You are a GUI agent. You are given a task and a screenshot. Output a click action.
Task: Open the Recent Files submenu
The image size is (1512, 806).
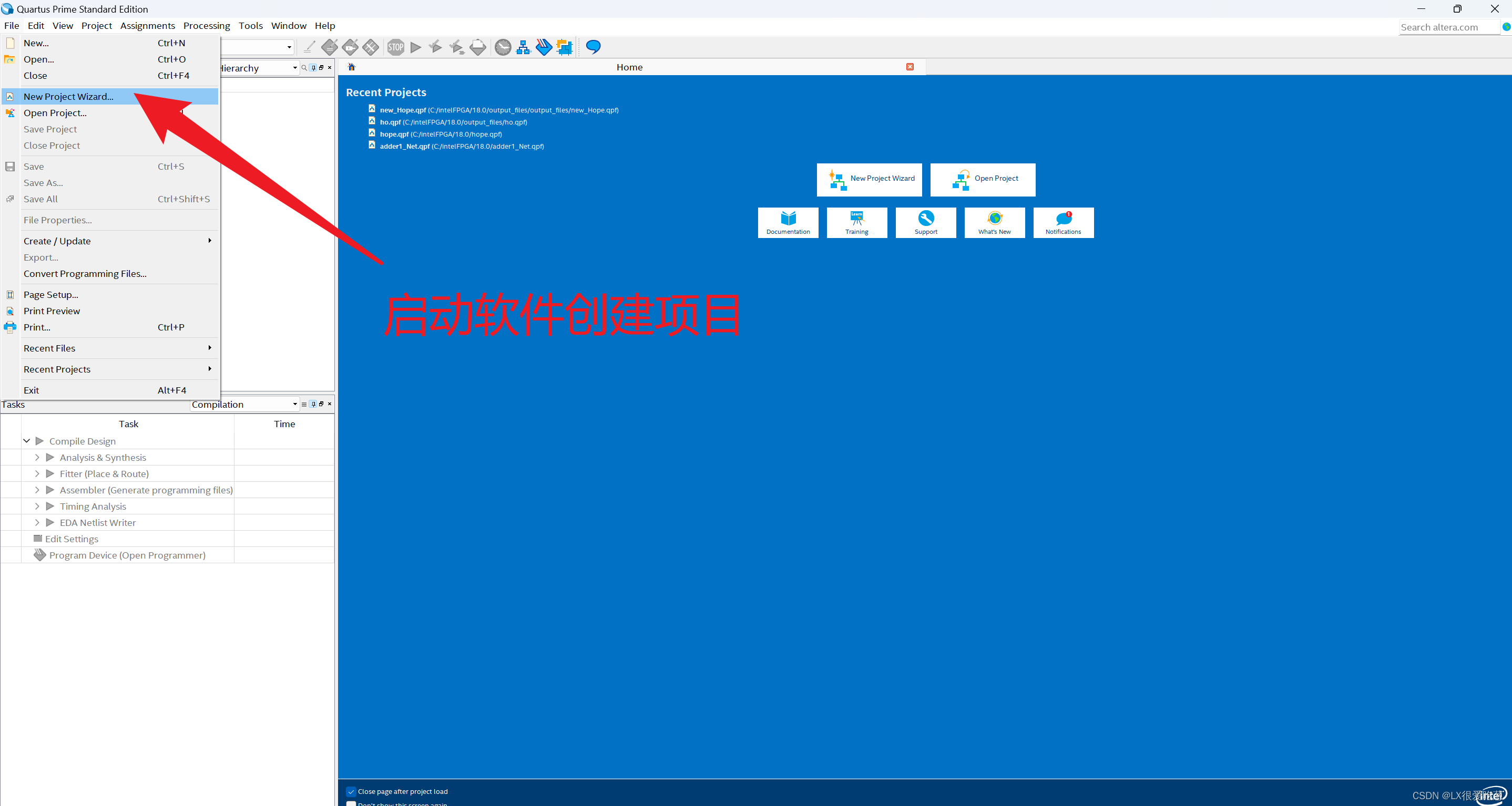(x=110, y=348)
